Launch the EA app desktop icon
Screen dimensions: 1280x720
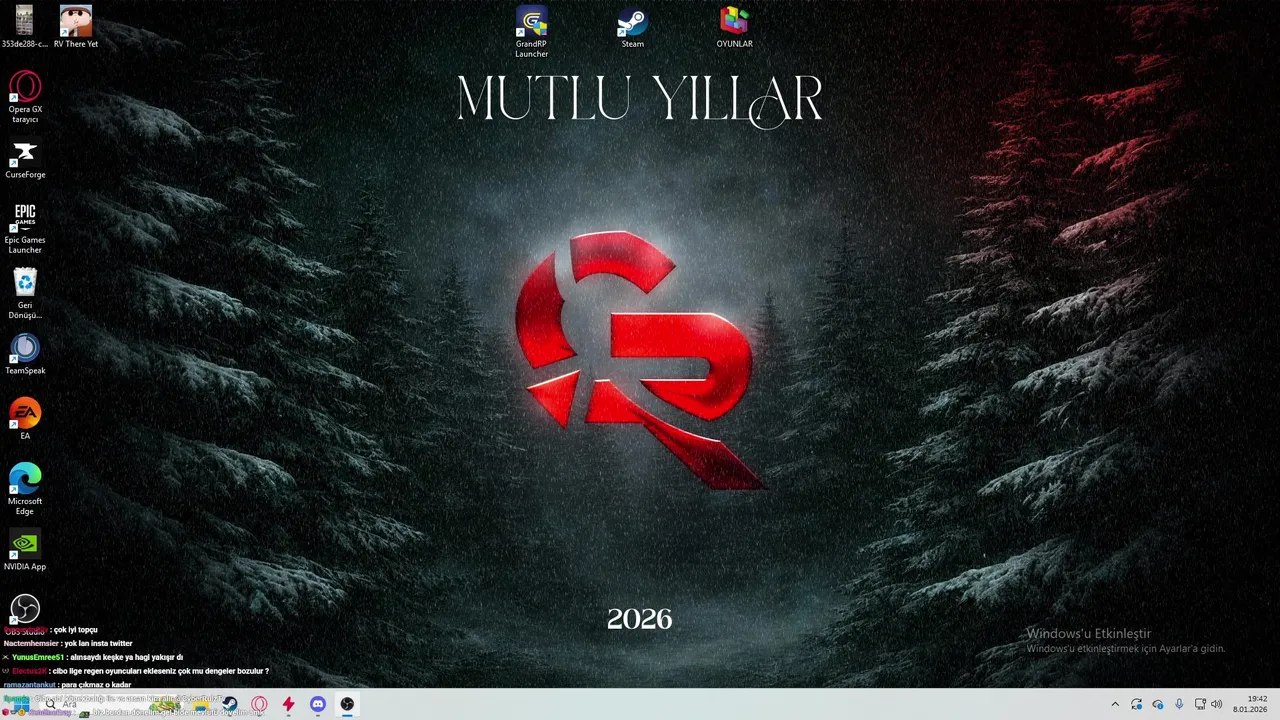pyautogui.click(x=25, y=420)
